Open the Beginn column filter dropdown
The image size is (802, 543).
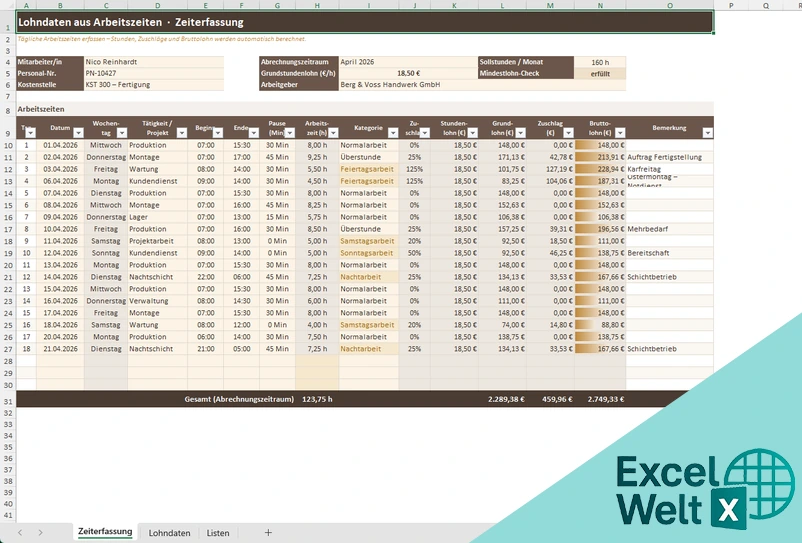click(x=218, y=133)
